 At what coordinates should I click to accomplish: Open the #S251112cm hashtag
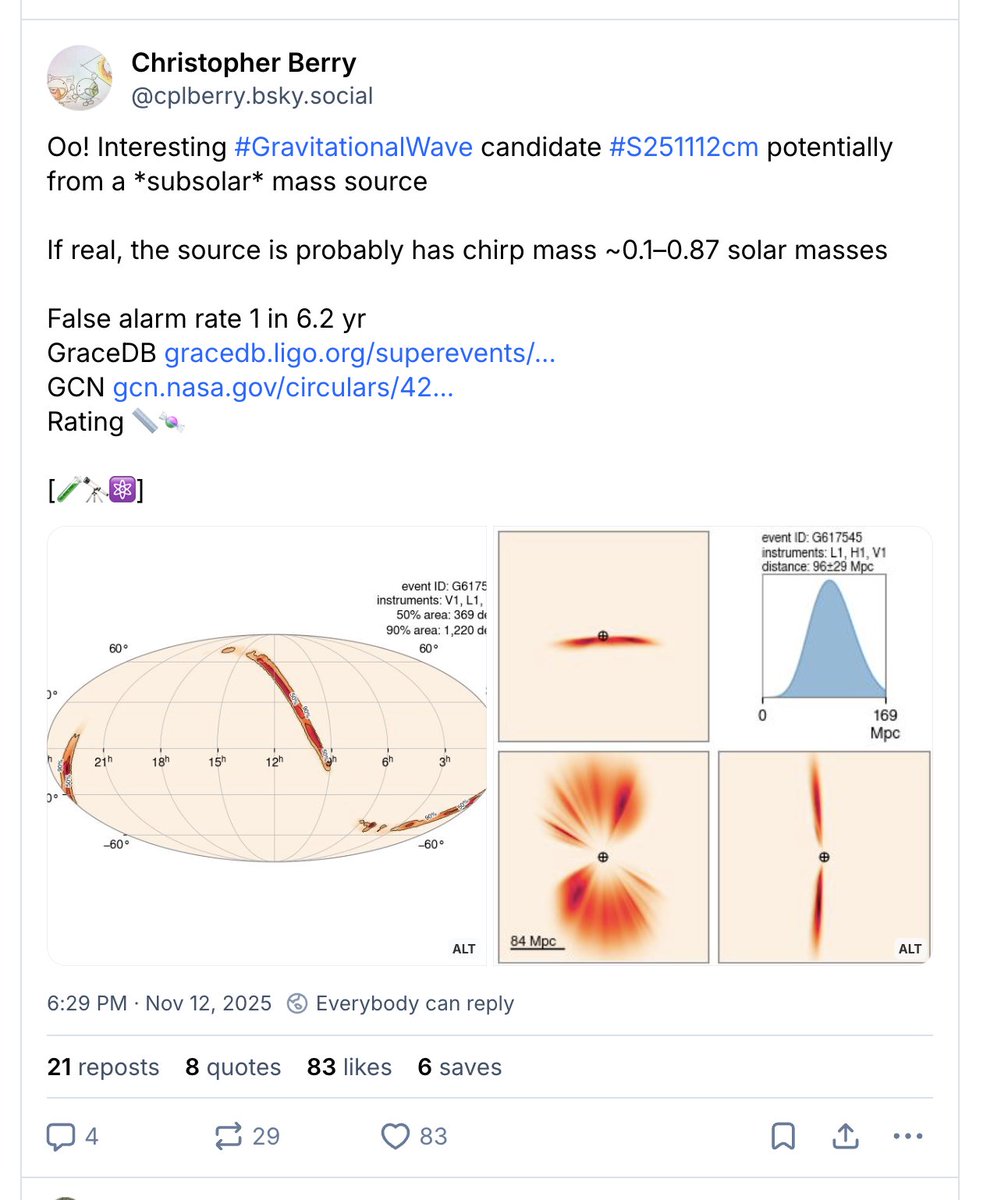[683, 147]
